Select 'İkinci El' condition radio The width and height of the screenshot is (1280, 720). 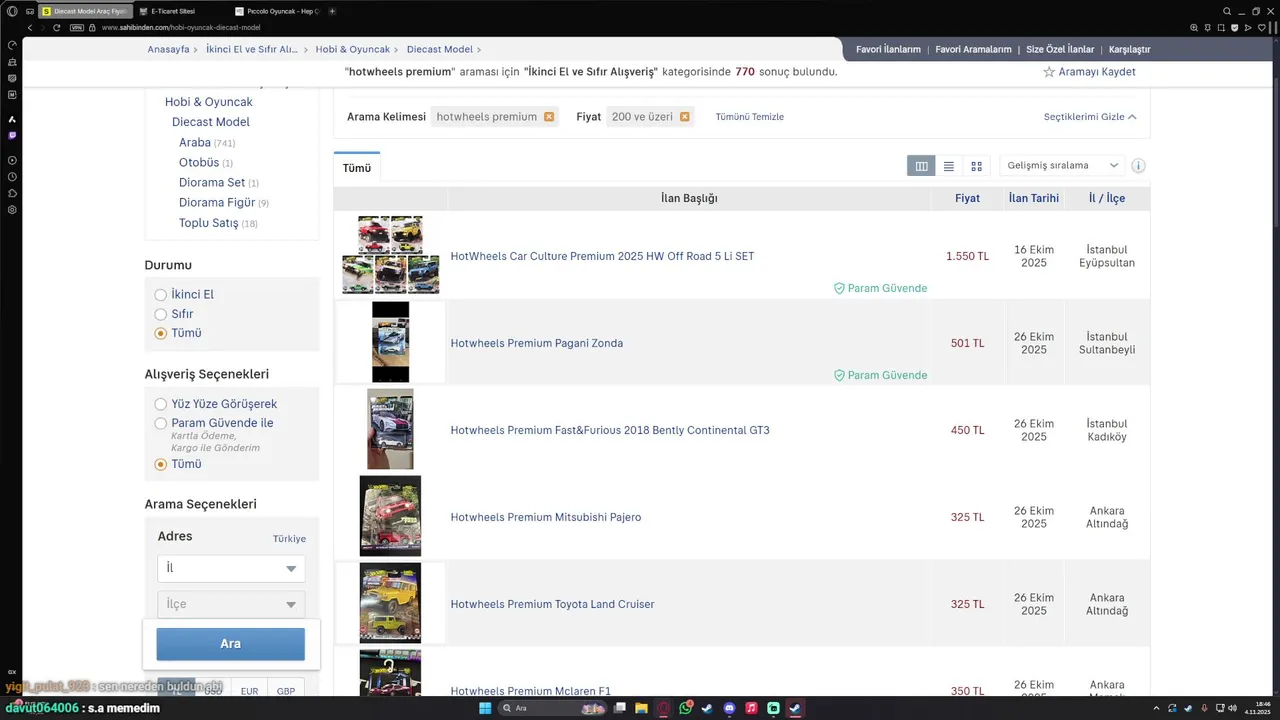pos(160,295)
